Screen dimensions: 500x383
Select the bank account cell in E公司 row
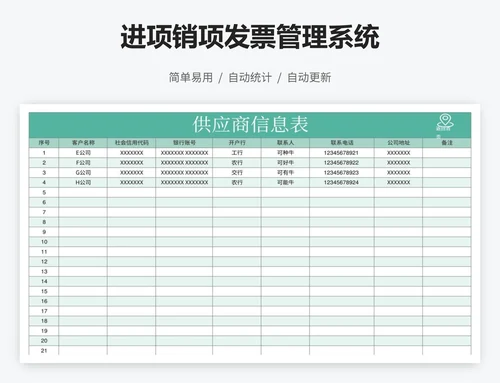point(184,153)
